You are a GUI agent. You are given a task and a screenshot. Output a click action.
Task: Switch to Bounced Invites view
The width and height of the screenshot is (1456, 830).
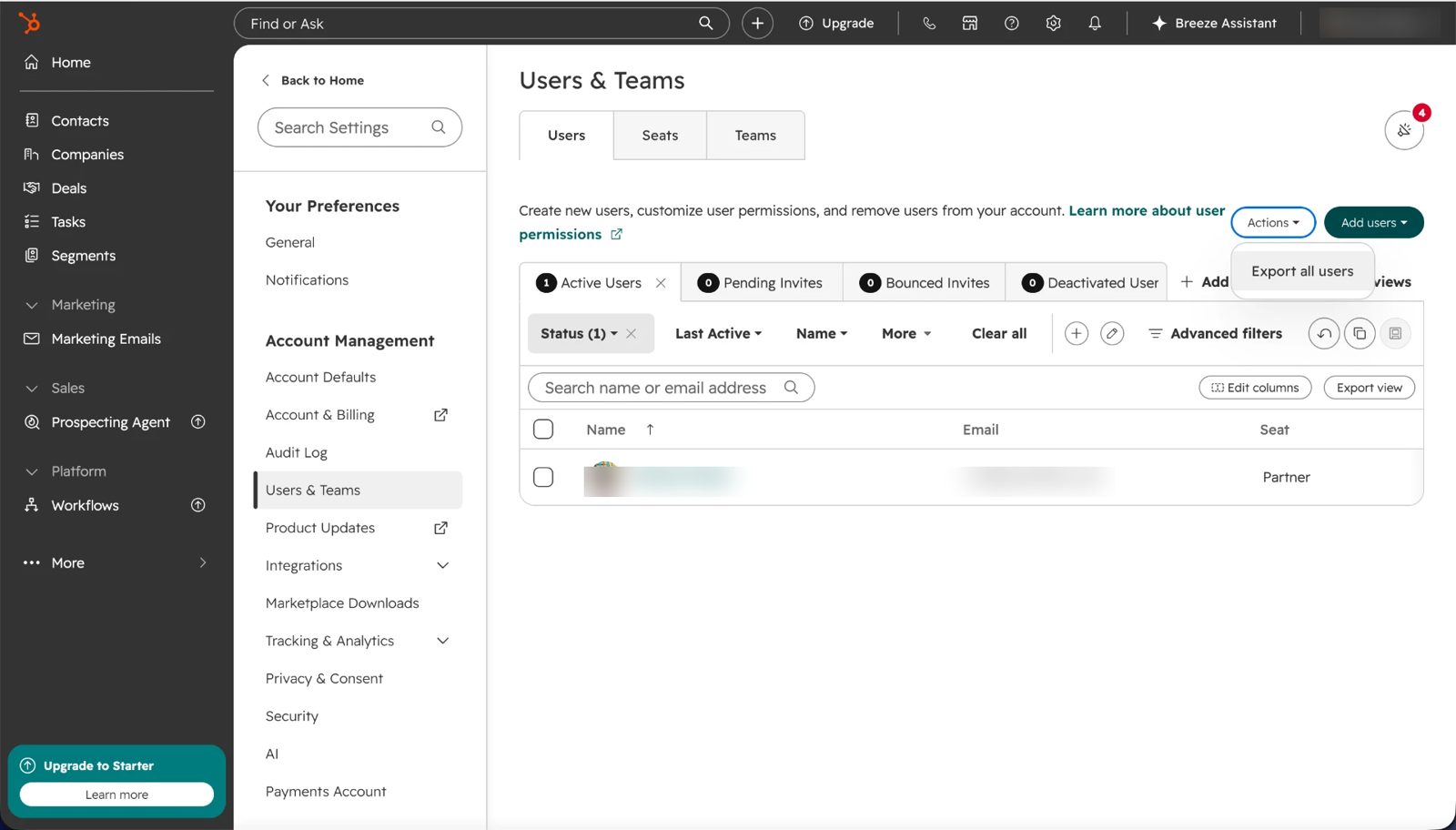[925, 283]
